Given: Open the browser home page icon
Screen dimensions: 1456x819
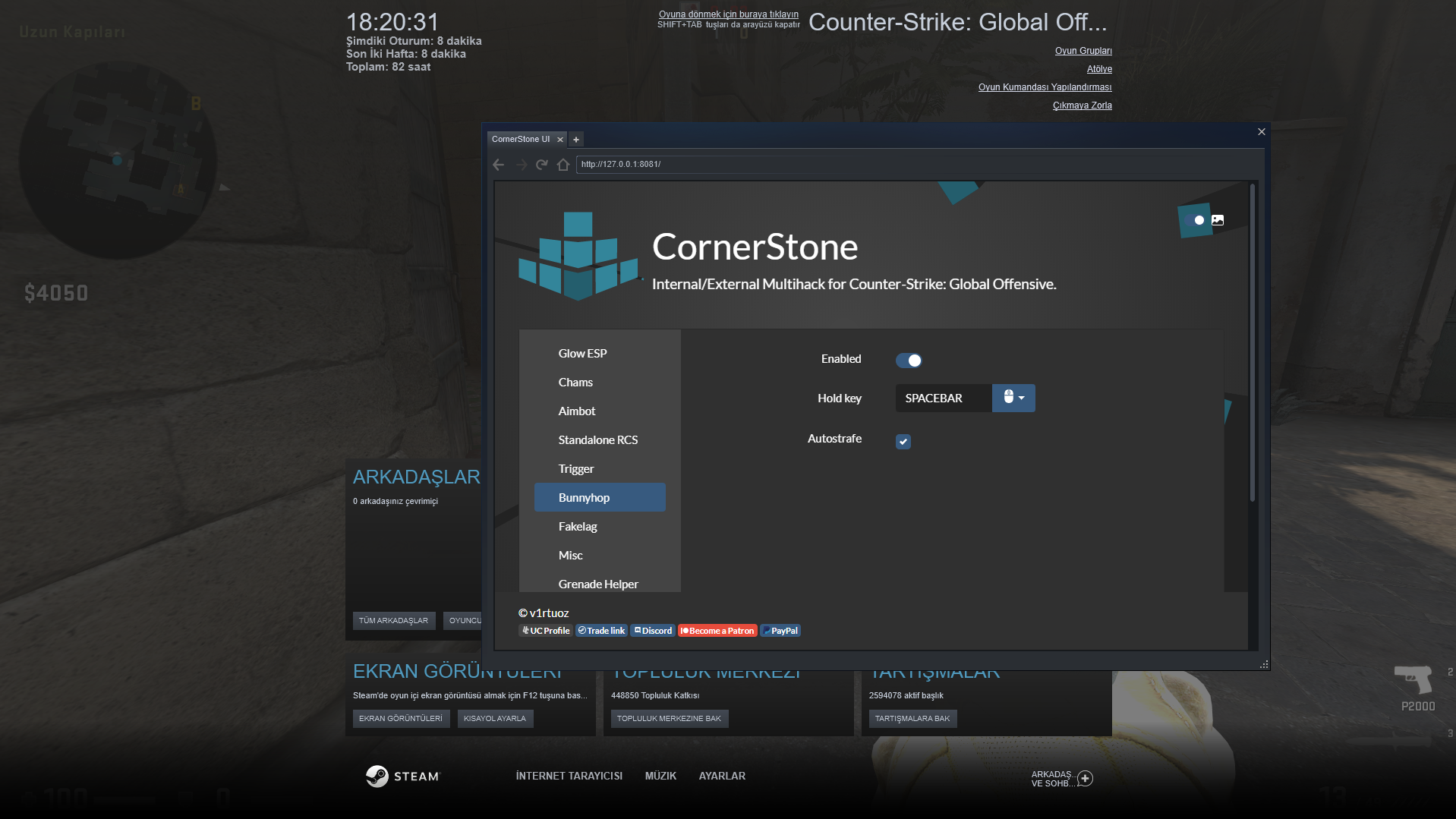Looking at the screenshot, I should click(563, 165).
